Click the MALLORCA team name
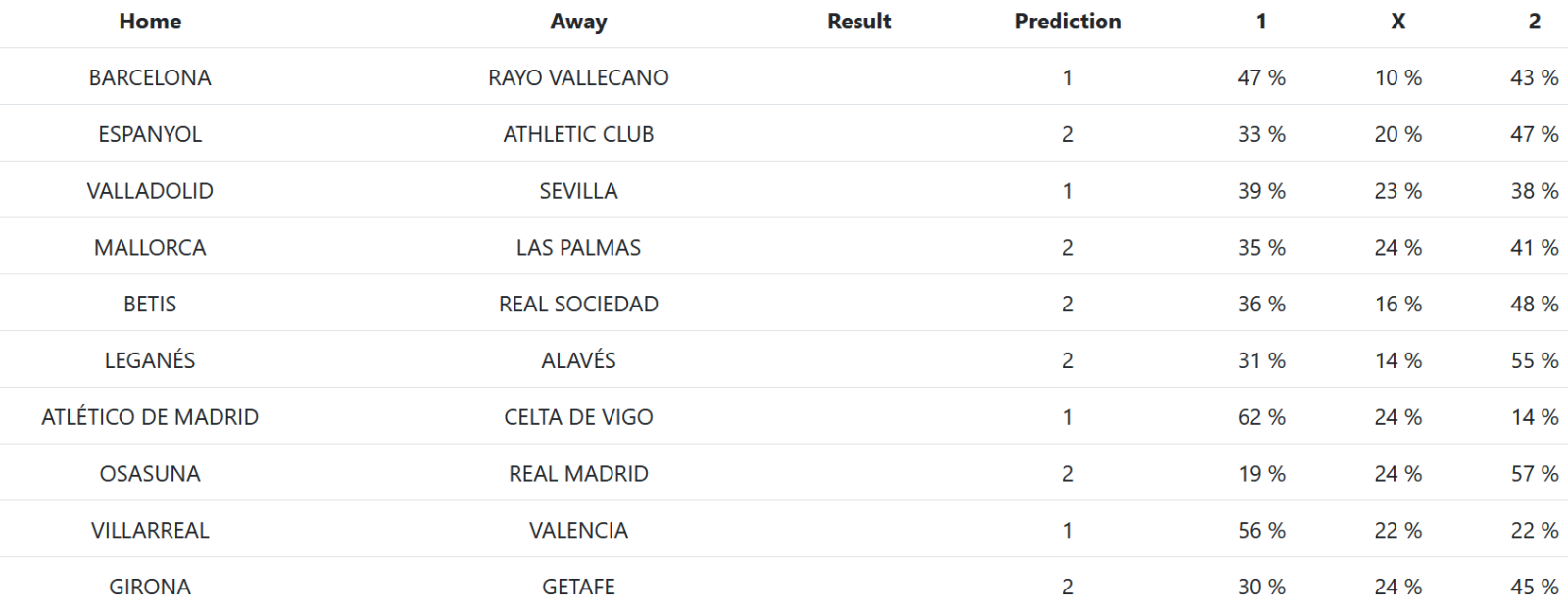Viewport: 1568px width, 613px height. point(150,248)
